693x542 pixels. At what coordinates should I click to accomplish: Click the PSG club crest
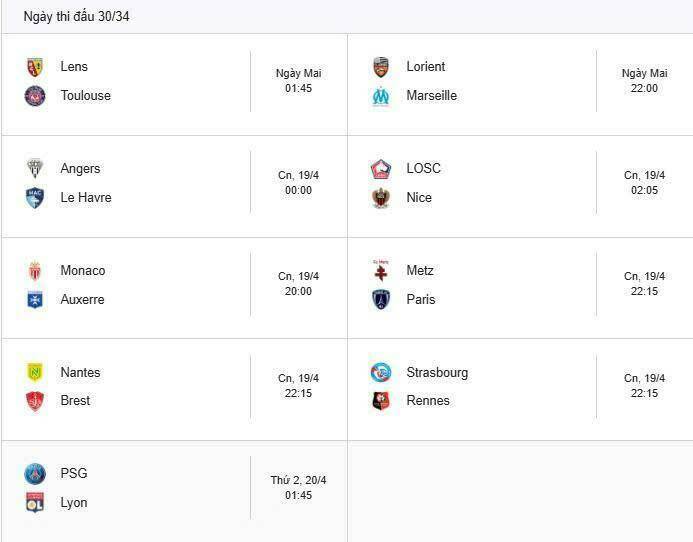pyautogui.click(x=35, y=474)
